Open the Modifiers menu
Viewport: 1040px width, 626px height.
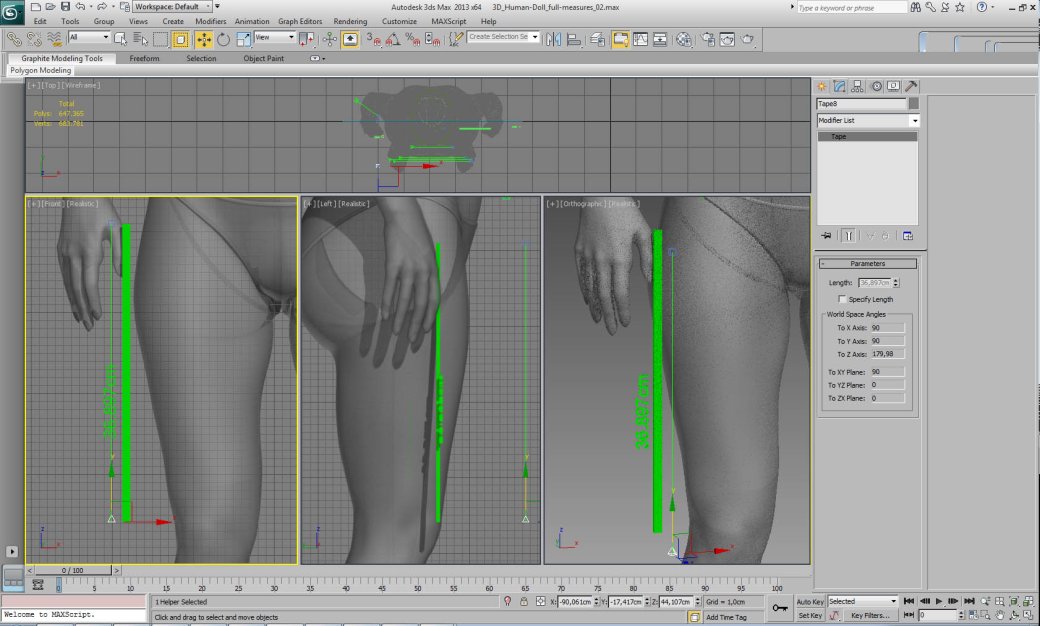point(210,21)
